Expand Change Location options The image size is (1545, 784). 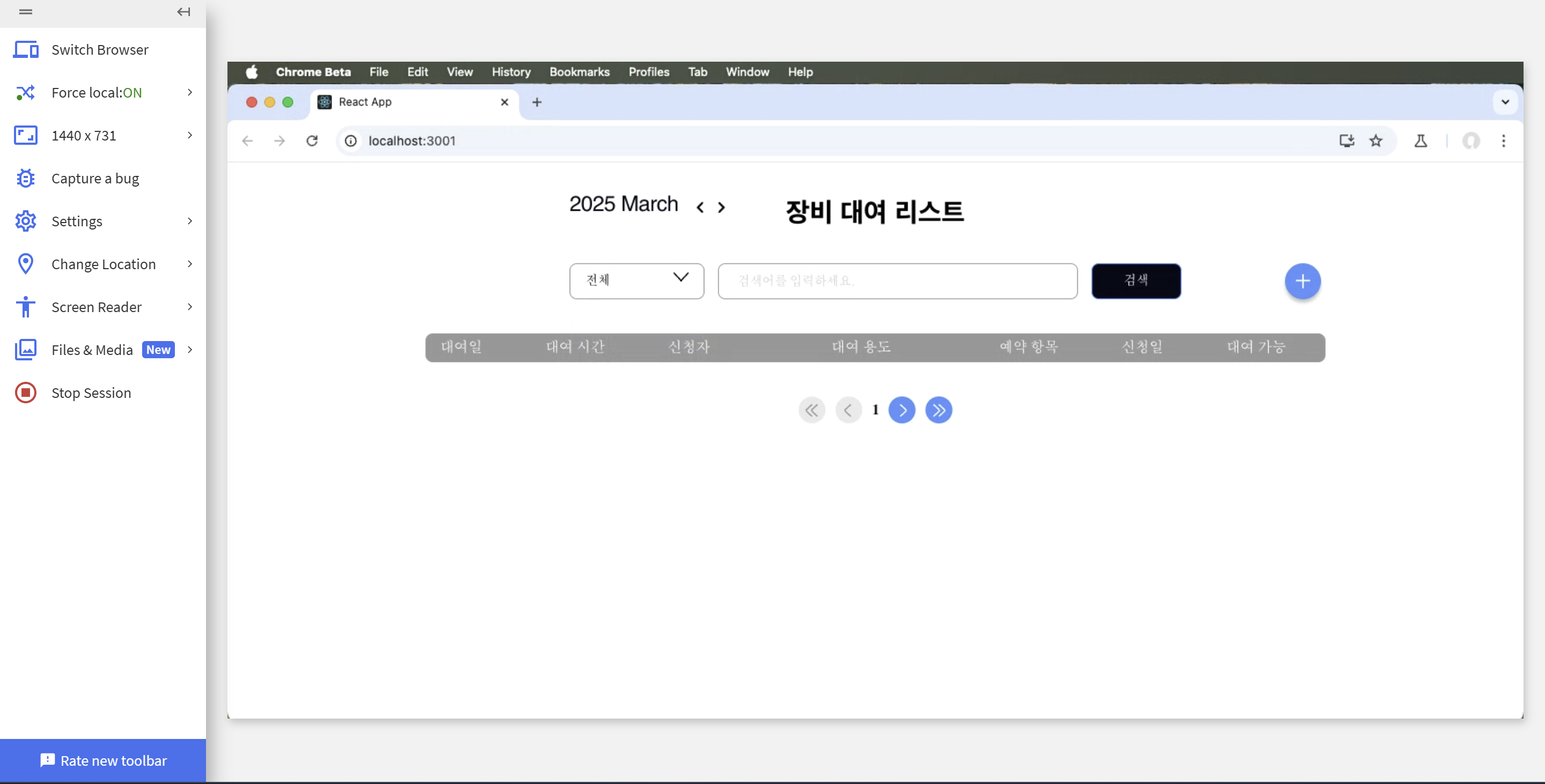point(102,264)
